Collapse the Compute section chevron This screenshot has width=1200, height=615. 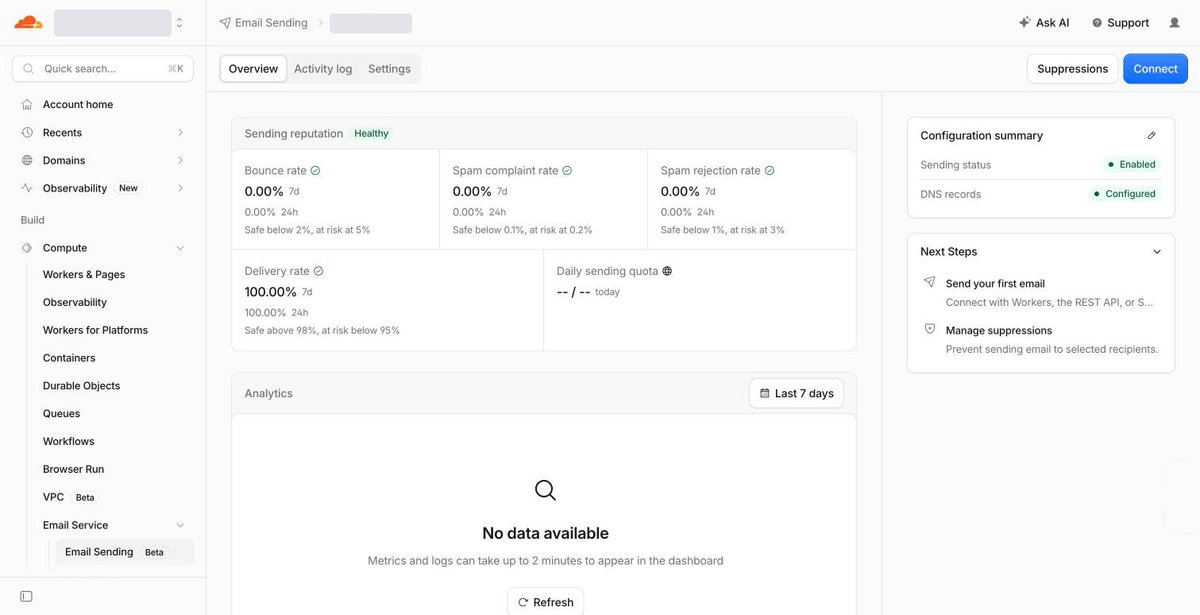(x=180, y=248)
